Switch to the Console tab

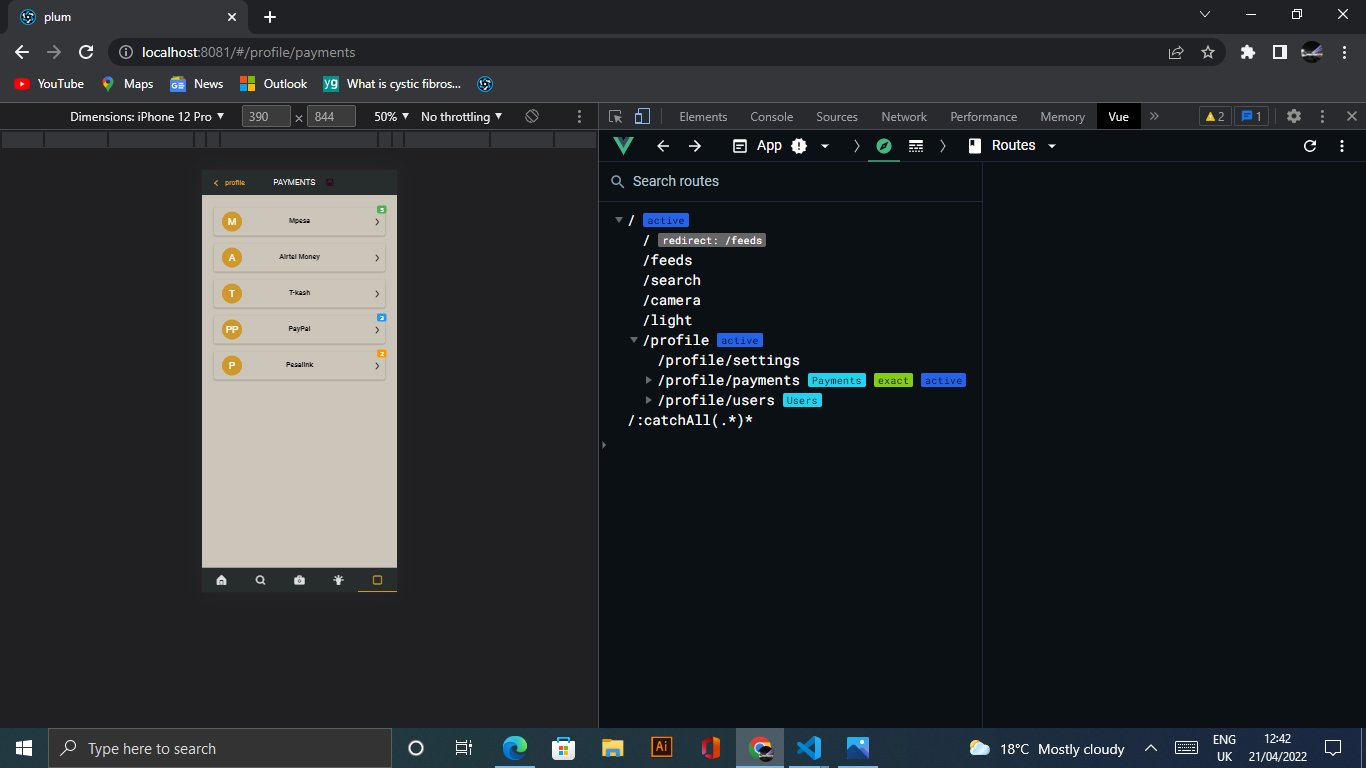(x=771, y=117)
